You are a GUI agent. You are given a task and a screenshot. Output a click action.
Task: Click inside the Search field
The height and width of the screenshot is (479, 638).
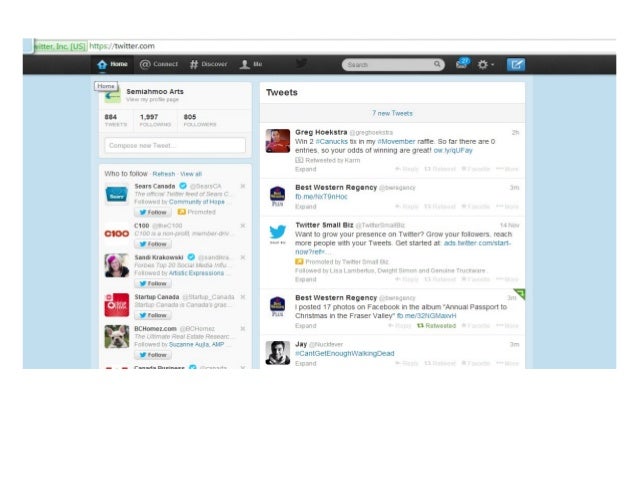(389, 65)
